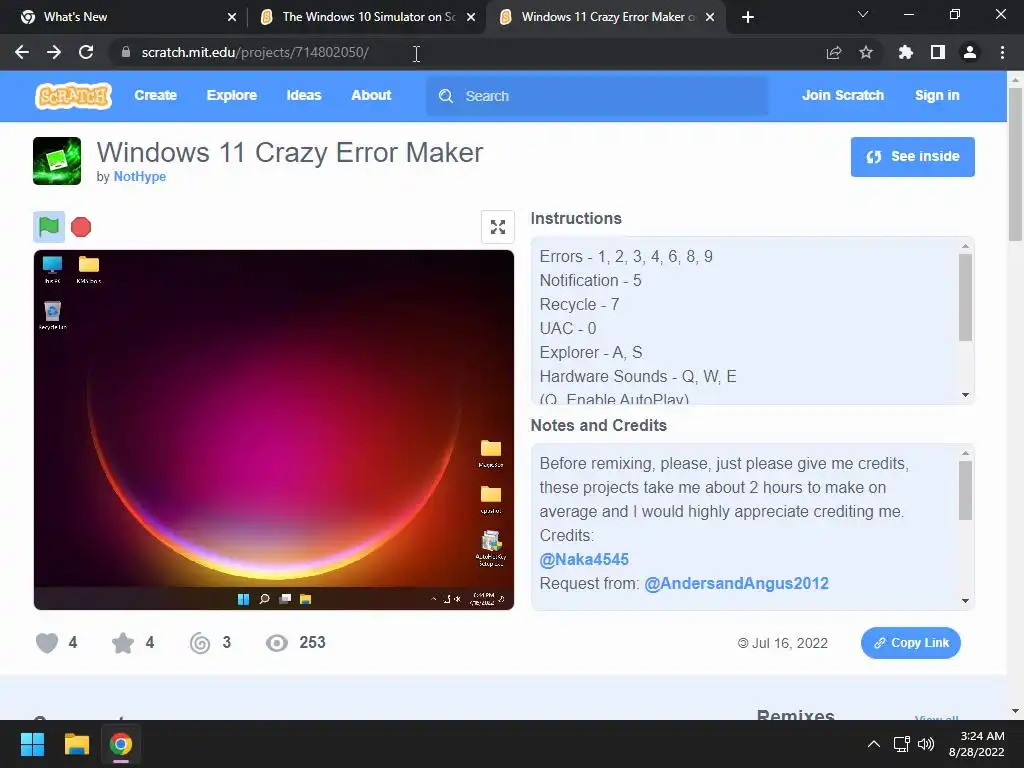Click Notes and Credits scrollbar thumb
1024x768 pixels.
pos(965,490)
